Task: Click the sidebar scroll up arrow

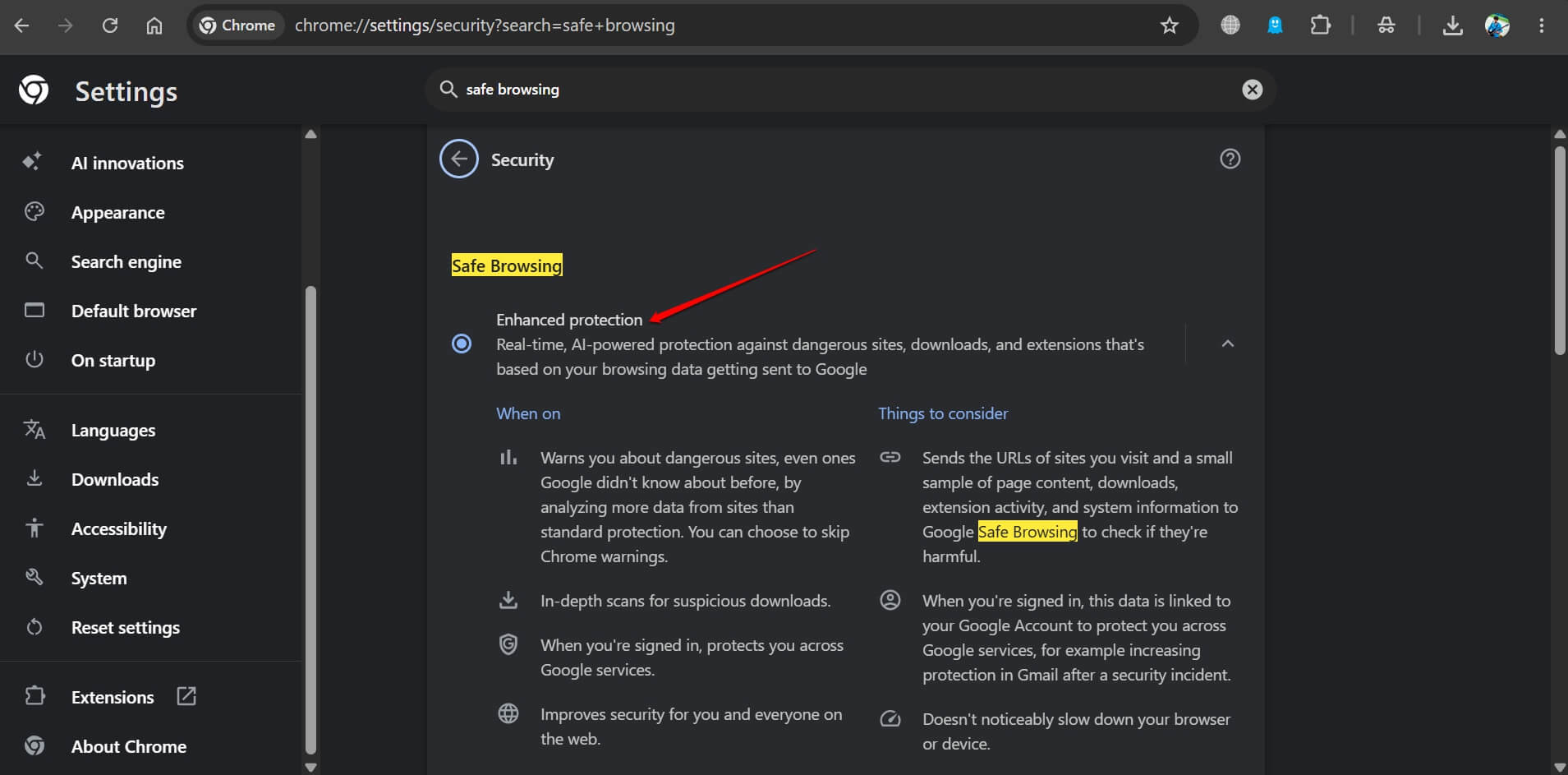Action: coord(310,134)
